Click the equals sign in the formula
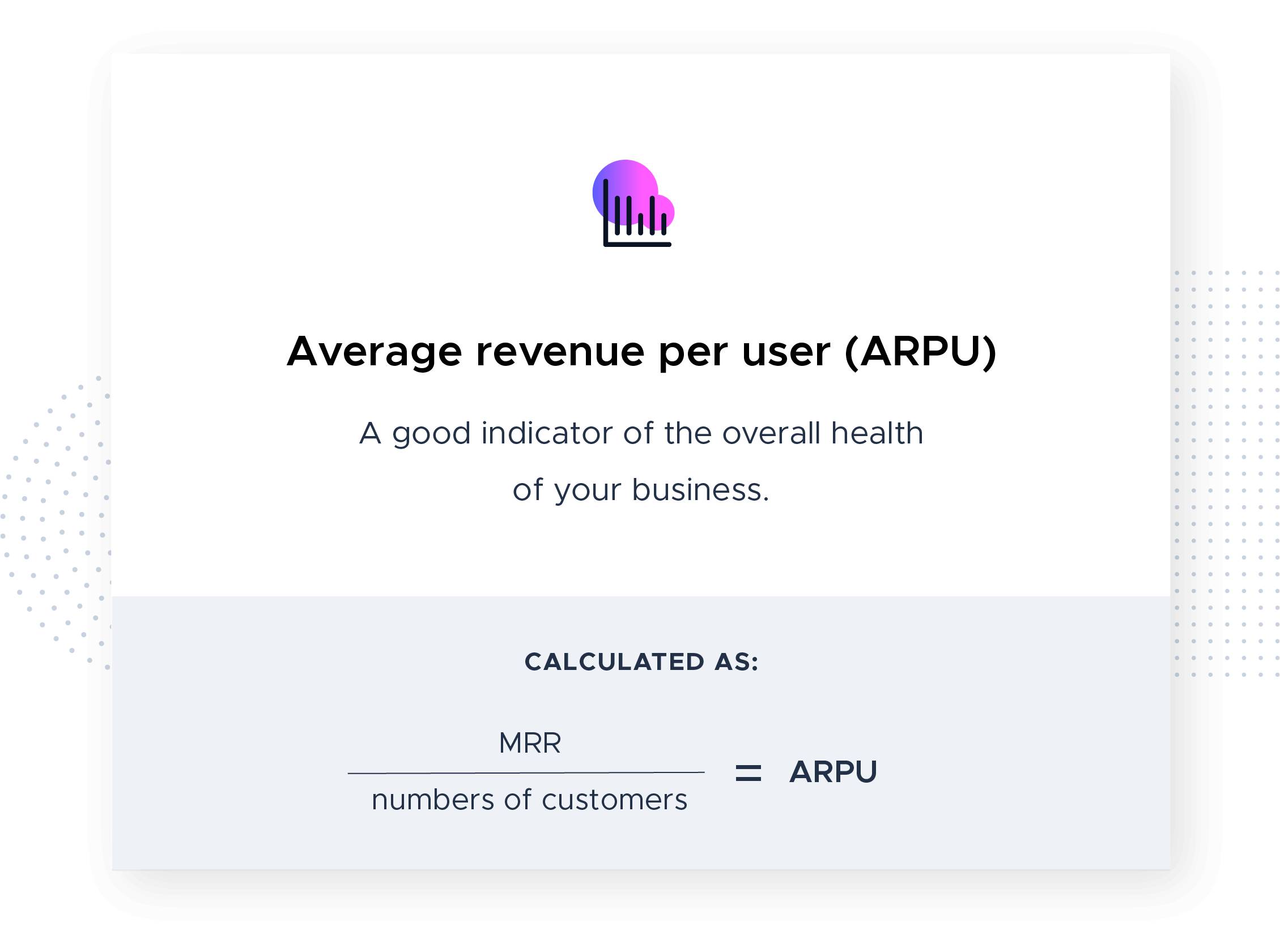The height and width of the screenshot is (952, 1280). coord(749,772)
